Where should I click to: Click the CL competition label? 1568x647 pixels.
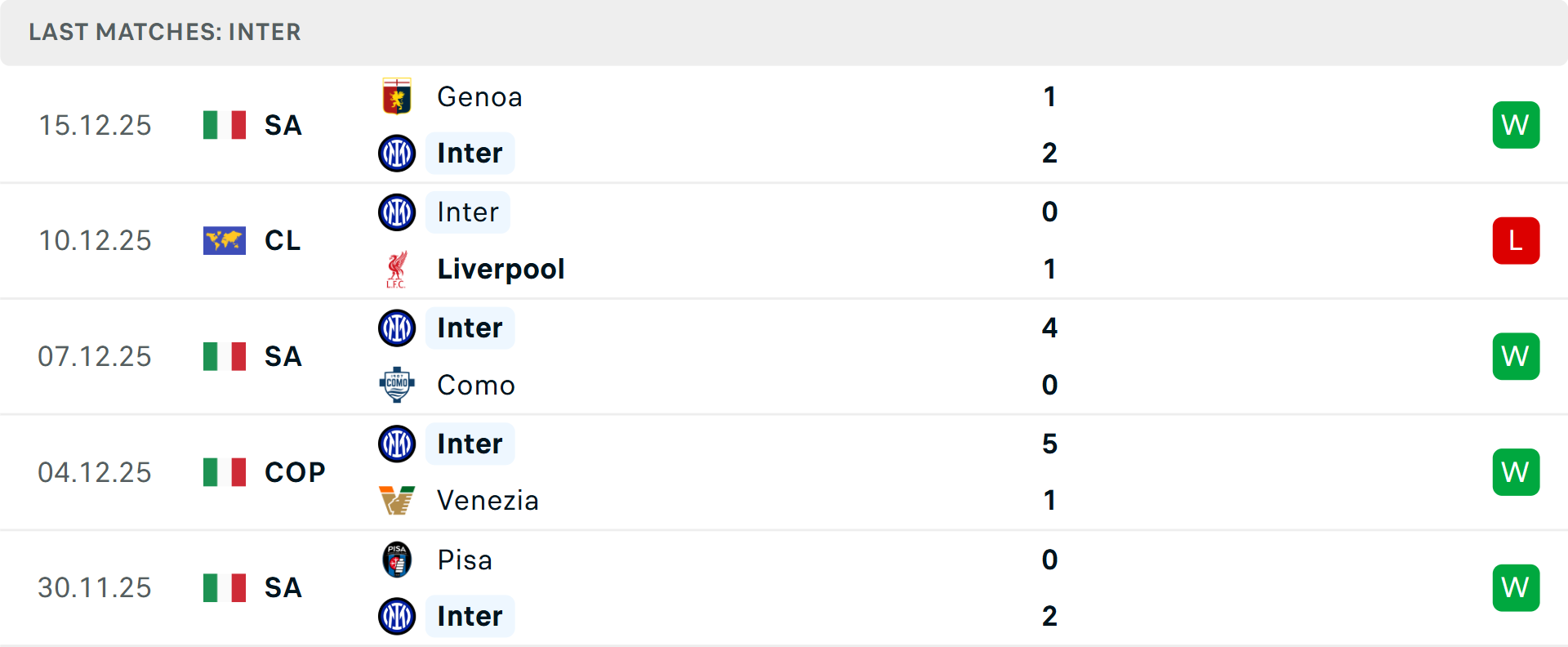283,240
